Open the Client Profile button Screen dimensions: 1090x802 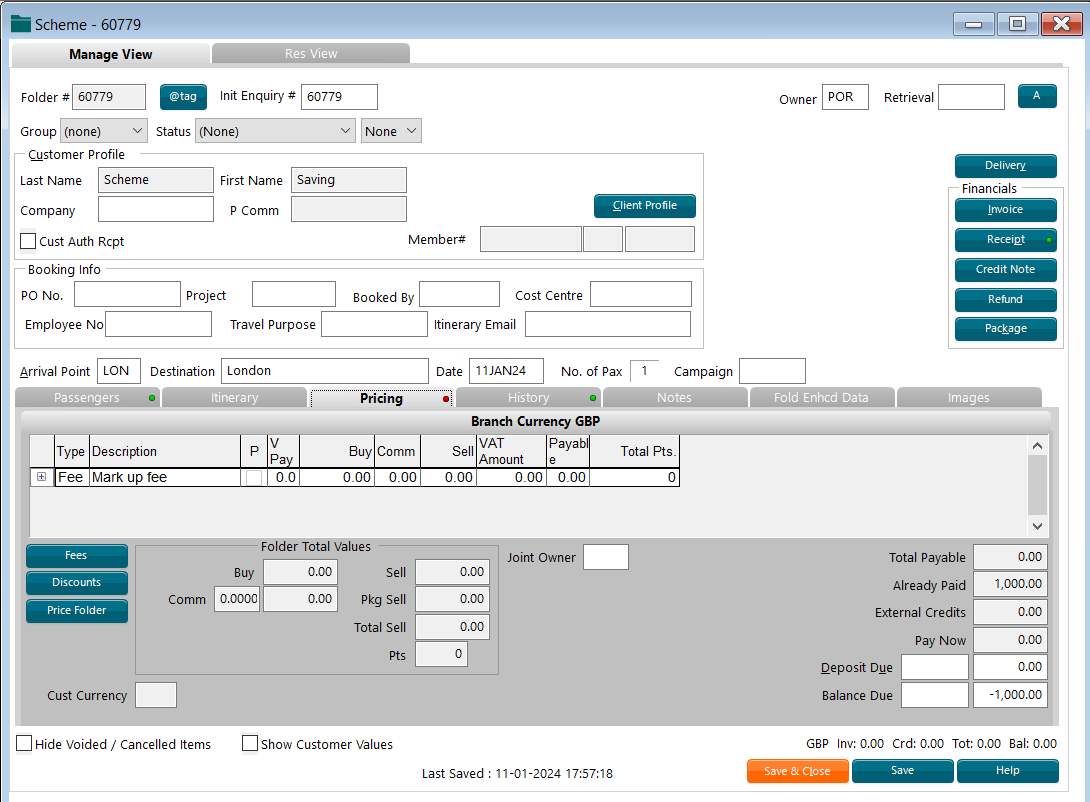click(x=644, y=206)
